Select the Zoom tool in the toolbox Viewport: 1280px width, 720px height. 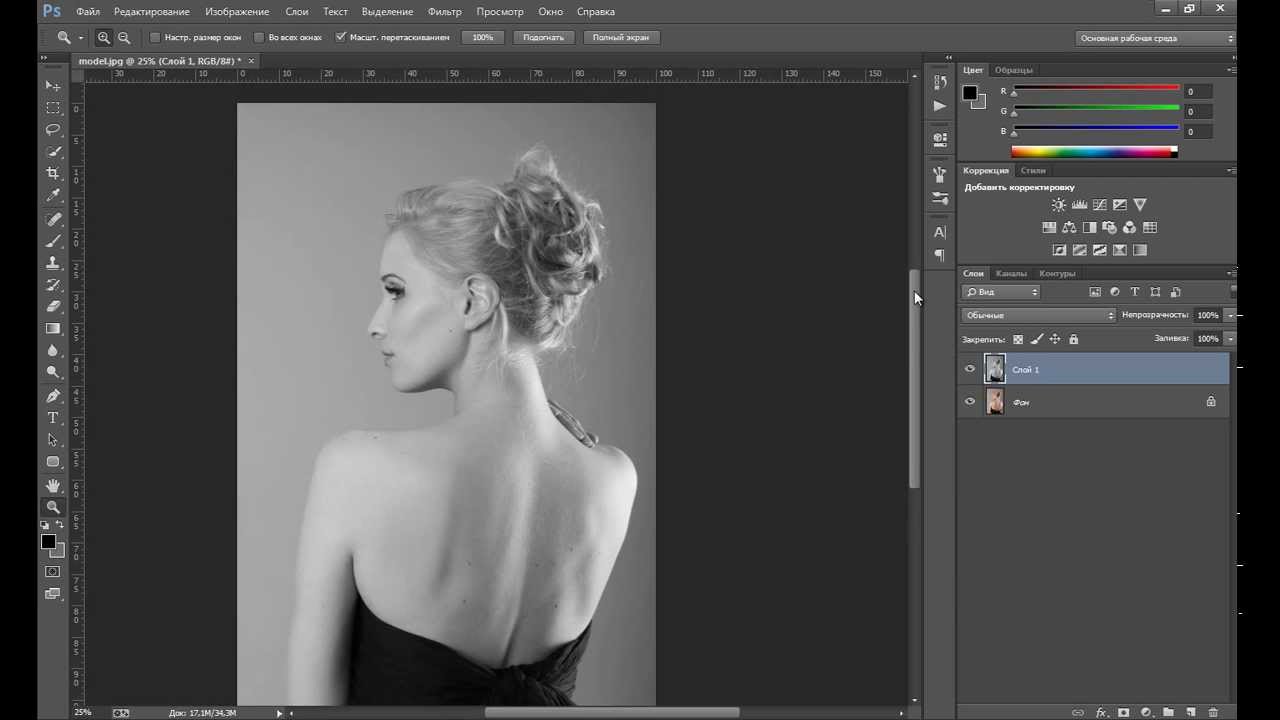[53, 507]
